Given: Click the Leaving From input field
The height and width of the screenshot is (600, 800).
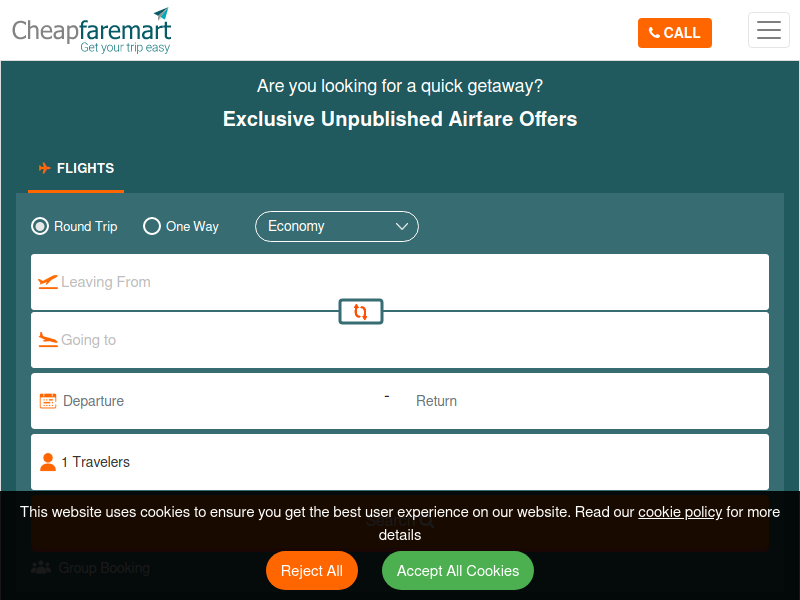Looking at the screenshot, I should point(400,282).
